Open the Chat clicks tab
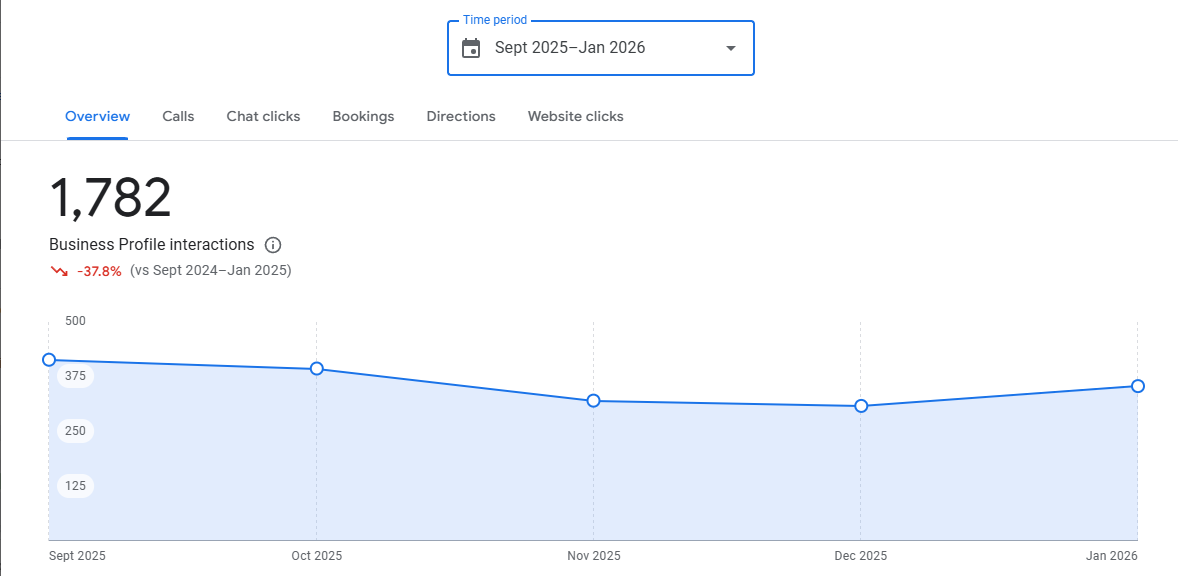 (263, 116)
